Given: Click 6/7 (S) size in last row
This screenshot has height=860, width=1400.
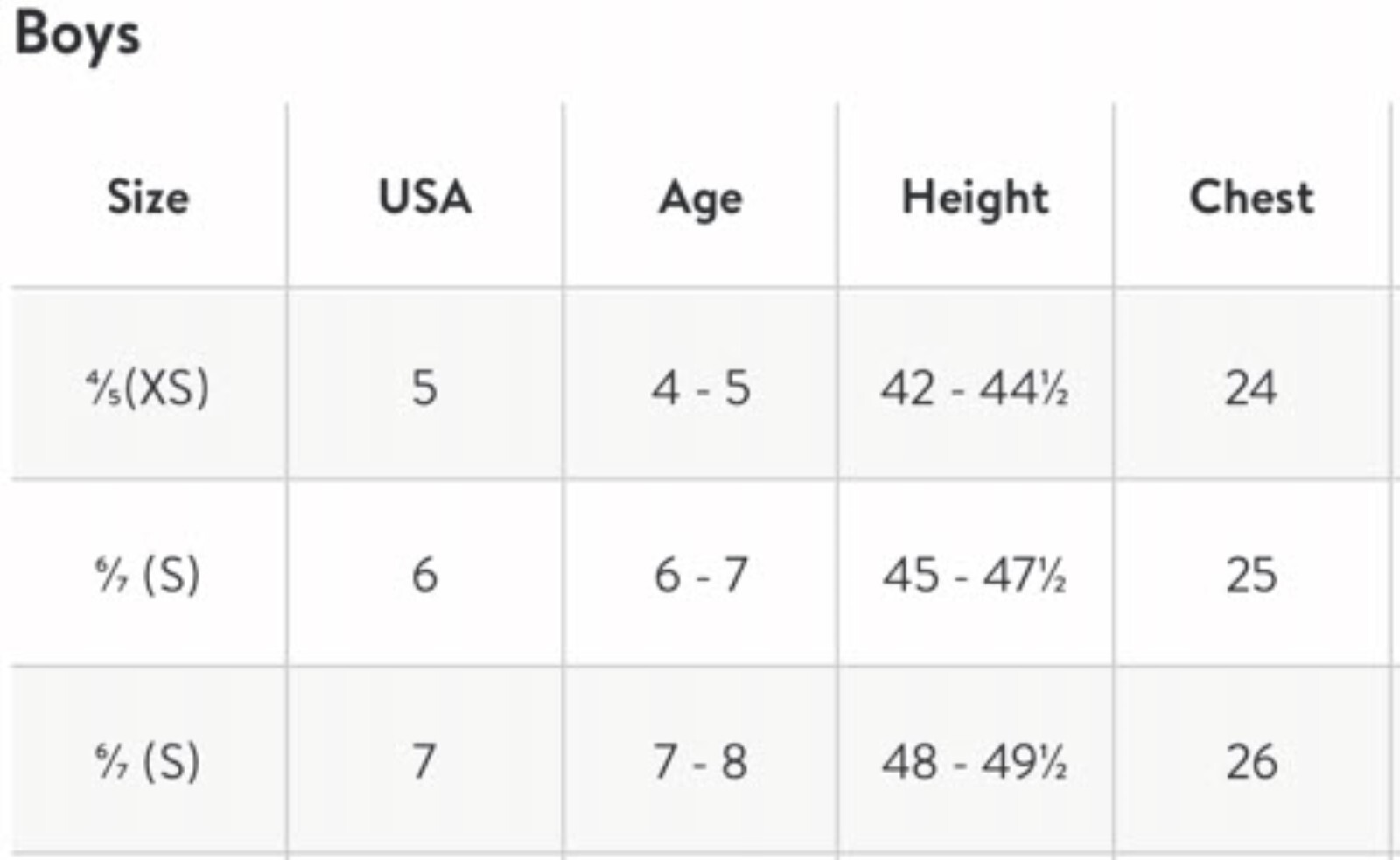Looking at the screenshot, I should click(148, 761).
